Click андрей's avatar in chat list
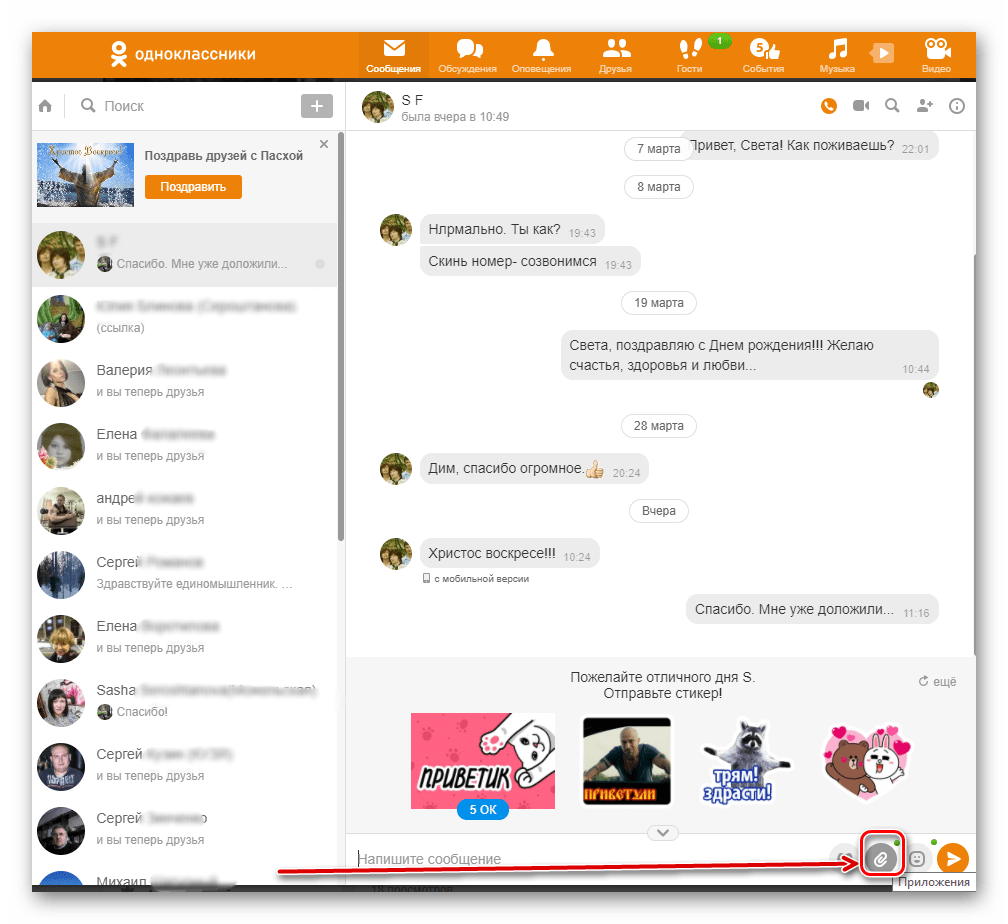 (61, 511)
